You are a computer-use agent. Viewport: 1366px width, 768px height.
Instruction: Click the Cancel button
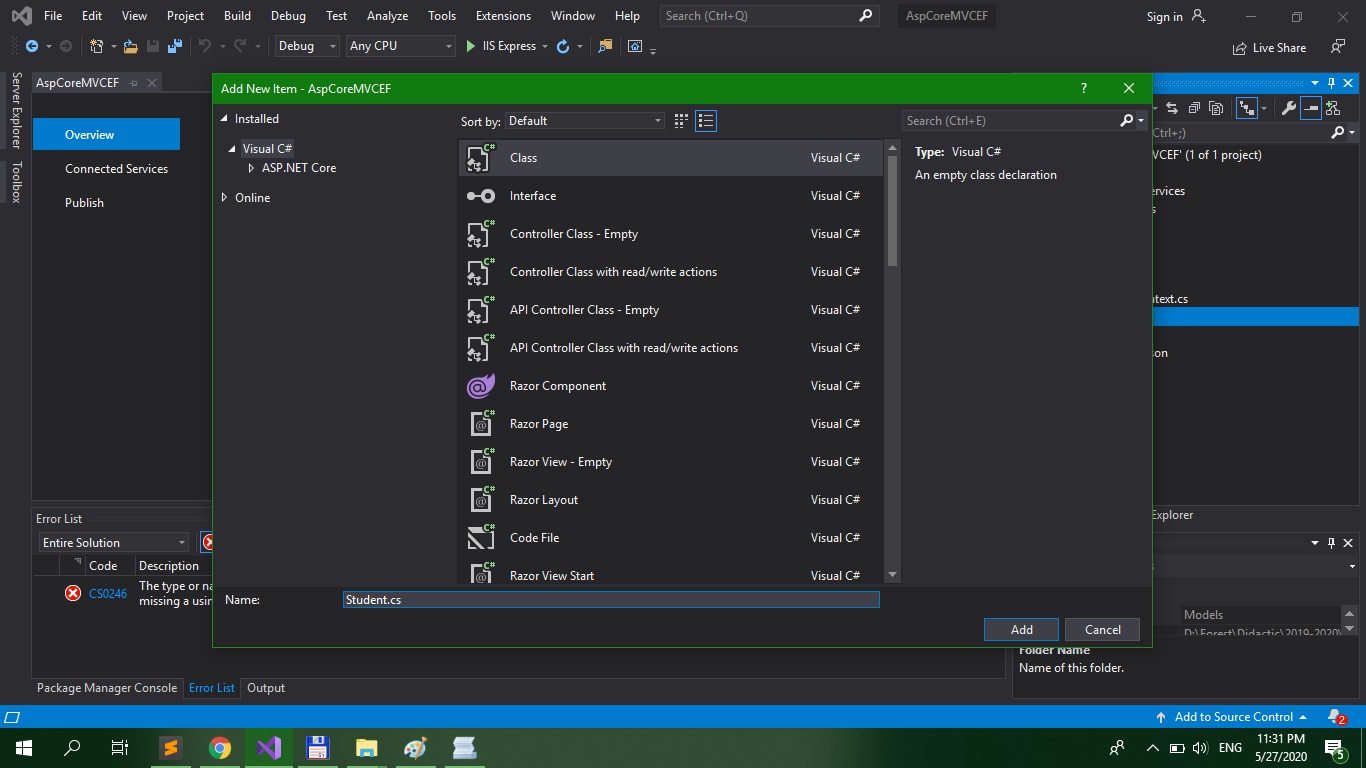pos(1102,629)
